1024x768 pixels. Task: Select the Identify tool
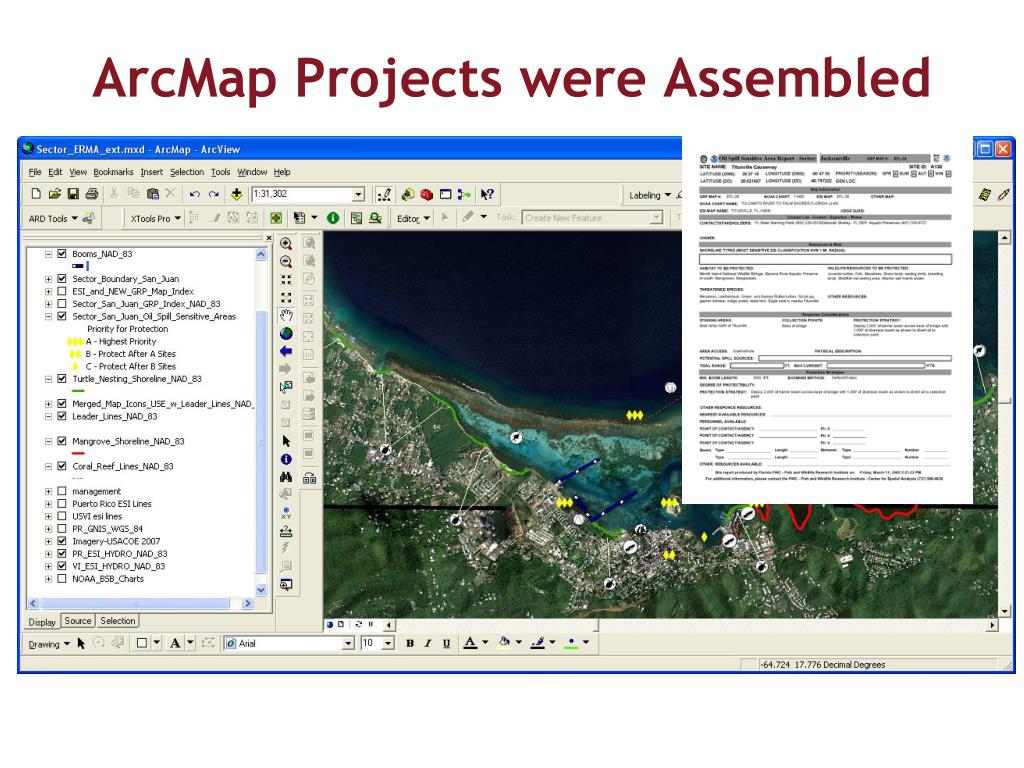(286, 460)
